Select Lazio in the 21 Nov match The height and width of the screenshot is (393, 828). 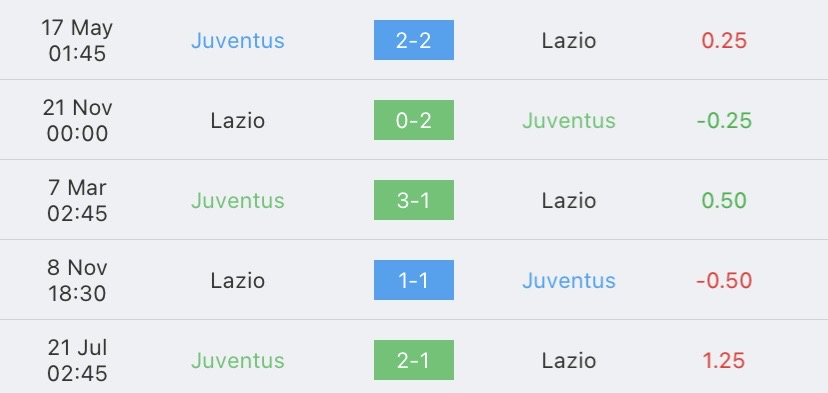pyautogui.click(x=238, y=120)
